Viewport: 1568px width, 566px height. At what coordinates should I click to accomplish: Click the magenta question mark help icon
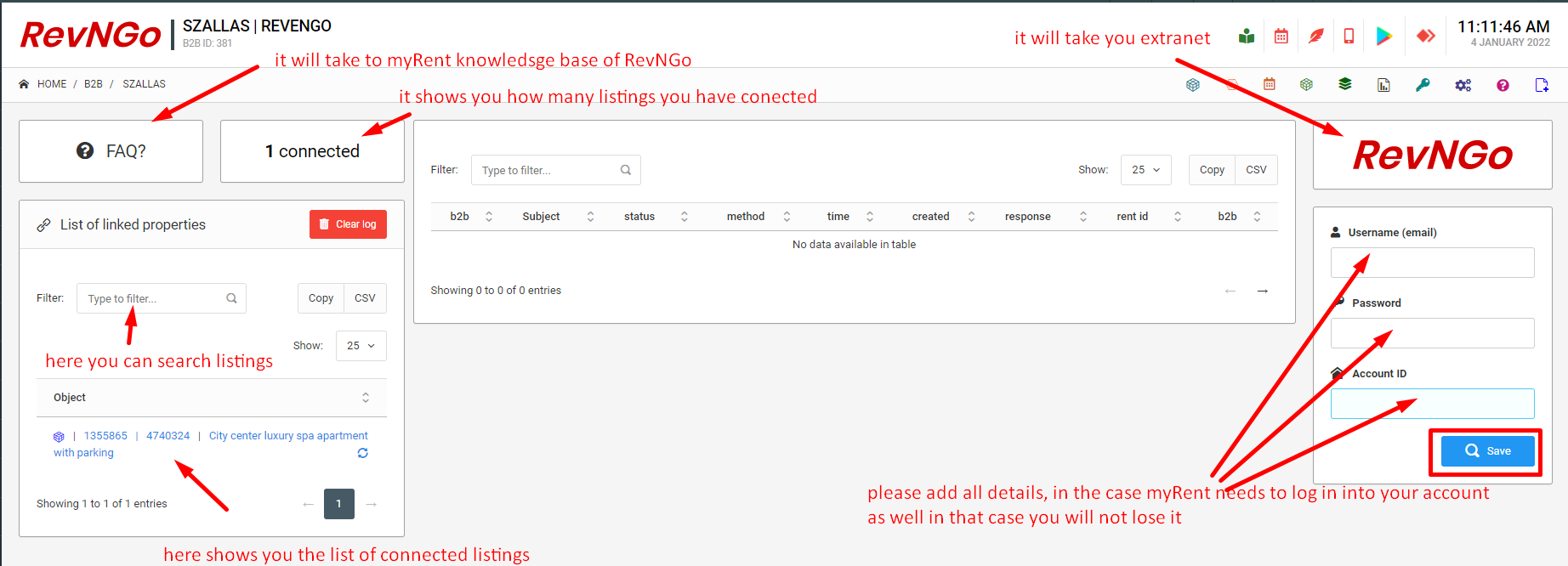[1503, 85]
